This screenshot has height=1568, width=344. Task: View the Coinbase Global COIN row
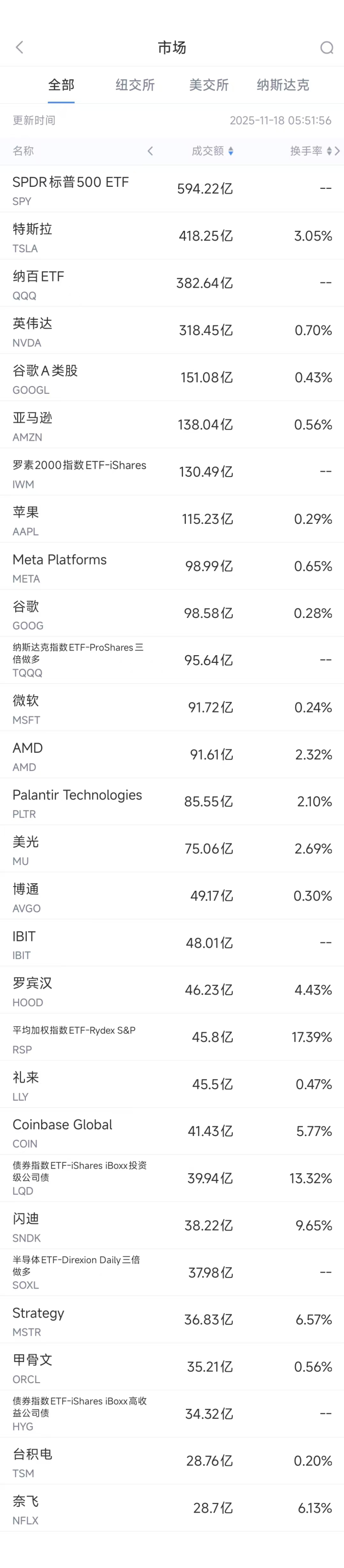pyautogui.click(x=172, y=1132)
